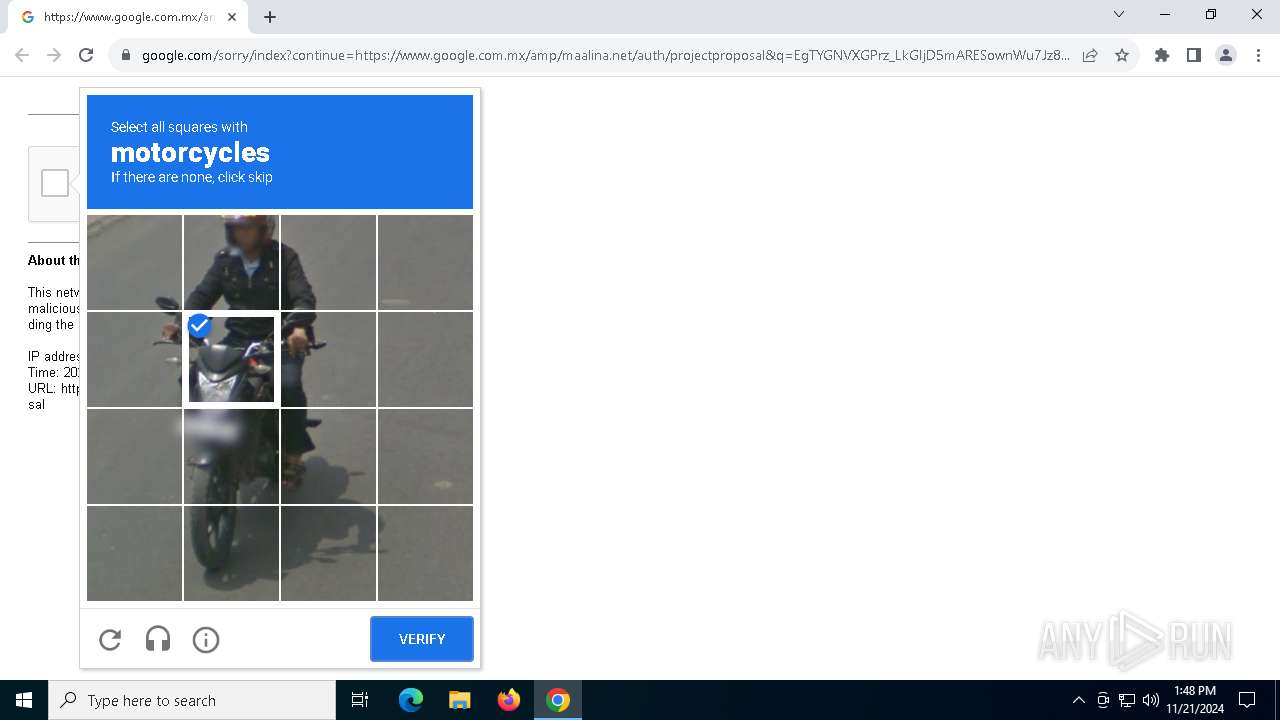Open Chrome's three-dot menu

click(x=1257, y=55)
